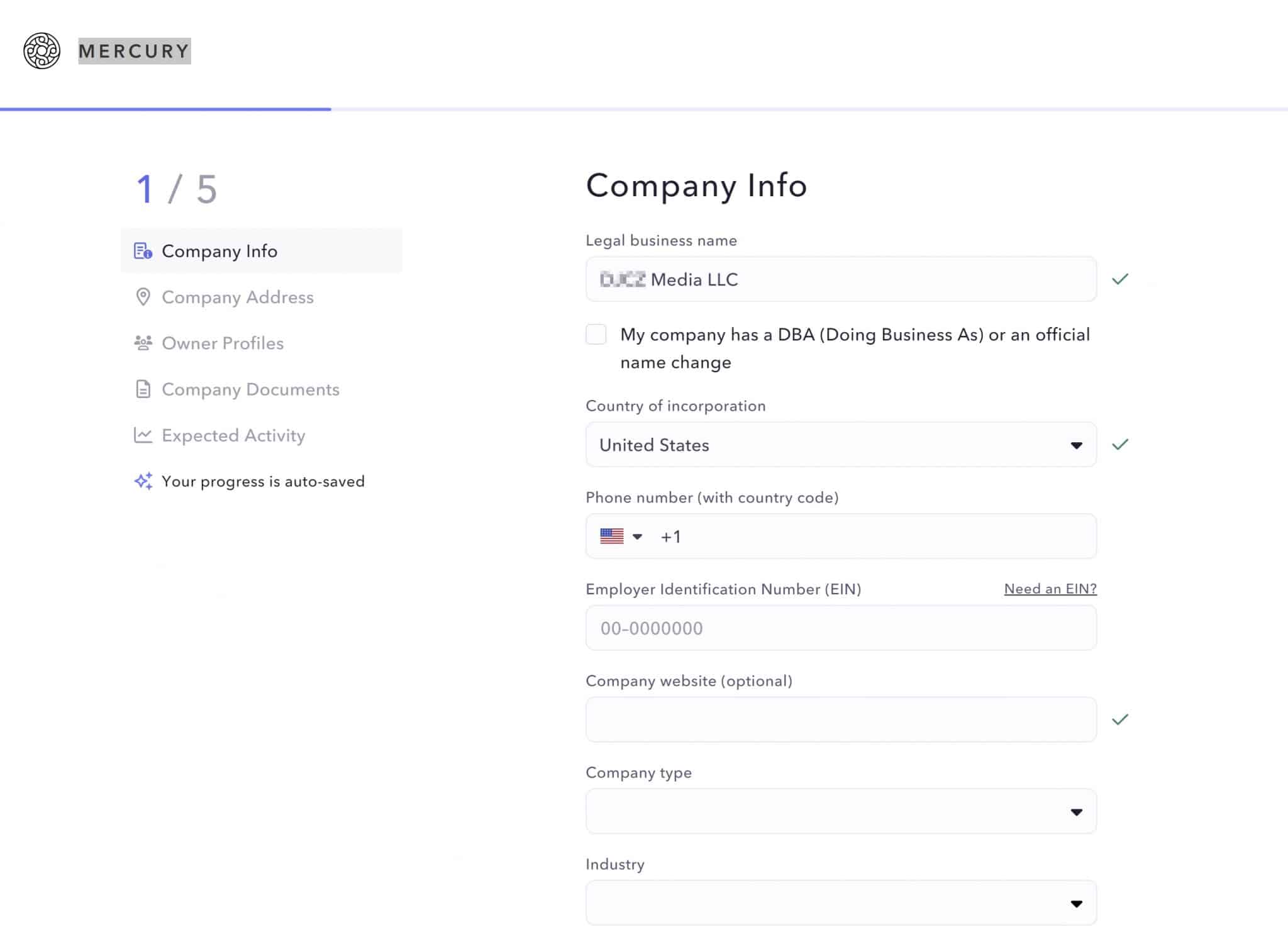The width and height of the screenshot is (1288, 927).
Task: Focus the Legal business name field
Action: [x=841, y=279]
